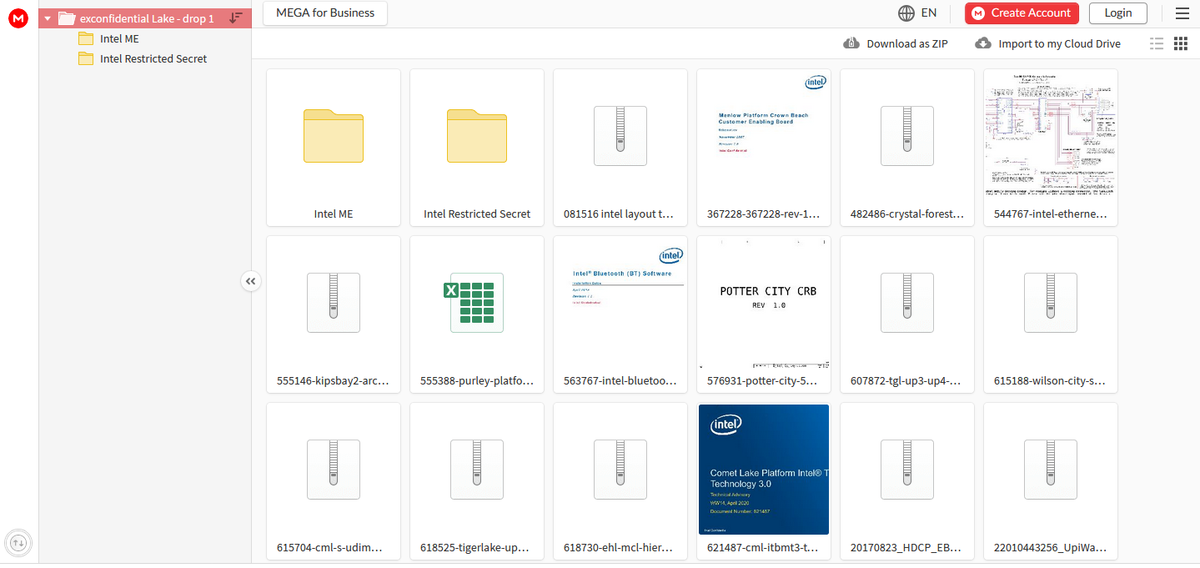
Task: Click the transfers icon at bottom left
Action: point(17,543)
